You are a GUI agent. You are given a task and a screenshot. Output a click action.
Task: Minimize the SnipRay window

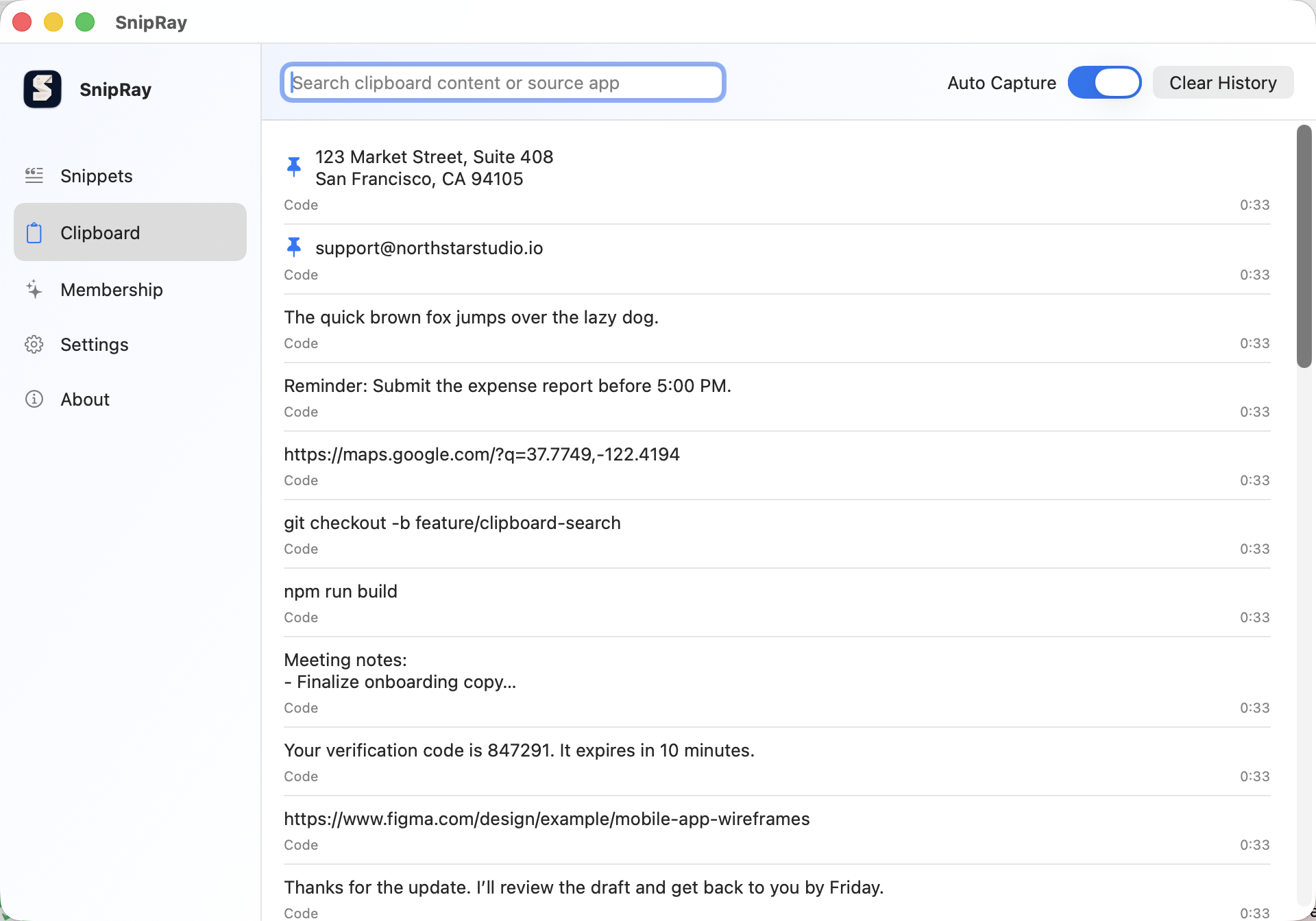(53, 22)
